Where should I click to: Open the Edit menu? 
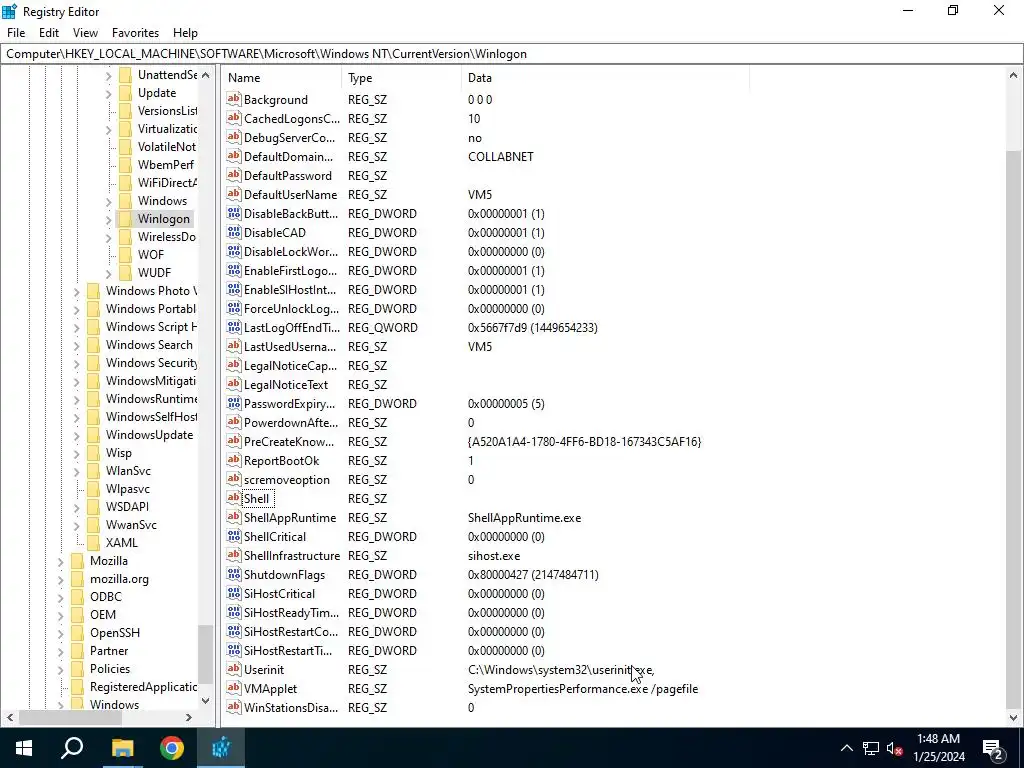click(x=49, y=33)
